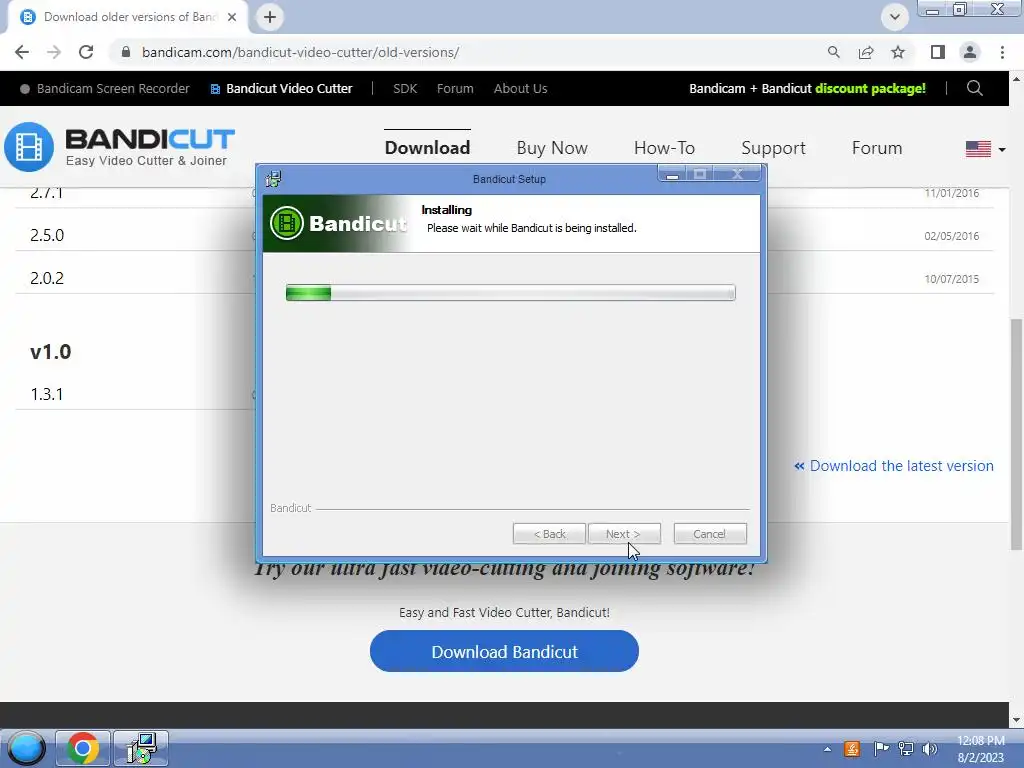
Task: Click Bandicam Screen Recorder link
Action: point(104,88)
